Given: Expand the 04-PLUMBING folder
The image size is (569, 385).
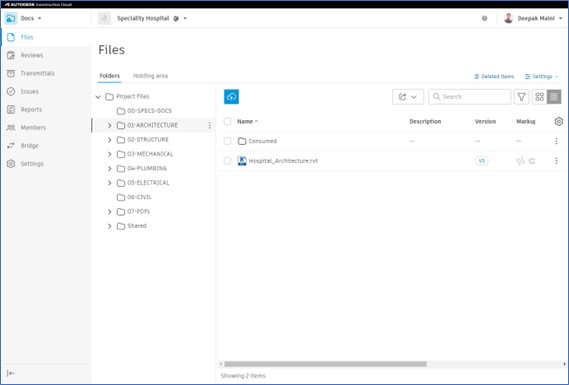Looking at the screenshot, I should 110,168.
